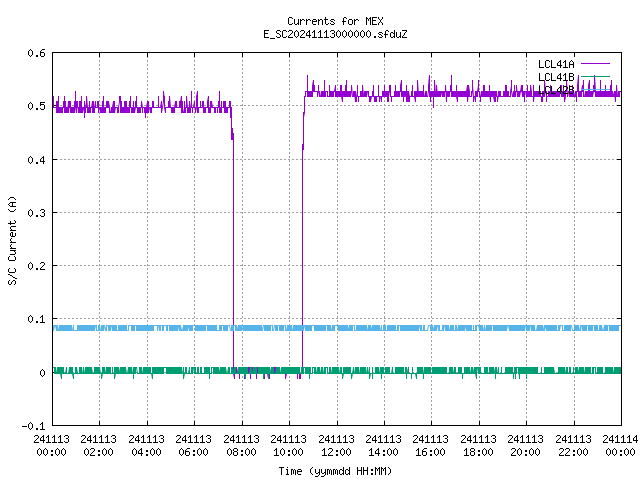Viewport: 640px width, 480px height.
Task: Click the x-axis tick '241113 16:00'
Action: (430, 446)
